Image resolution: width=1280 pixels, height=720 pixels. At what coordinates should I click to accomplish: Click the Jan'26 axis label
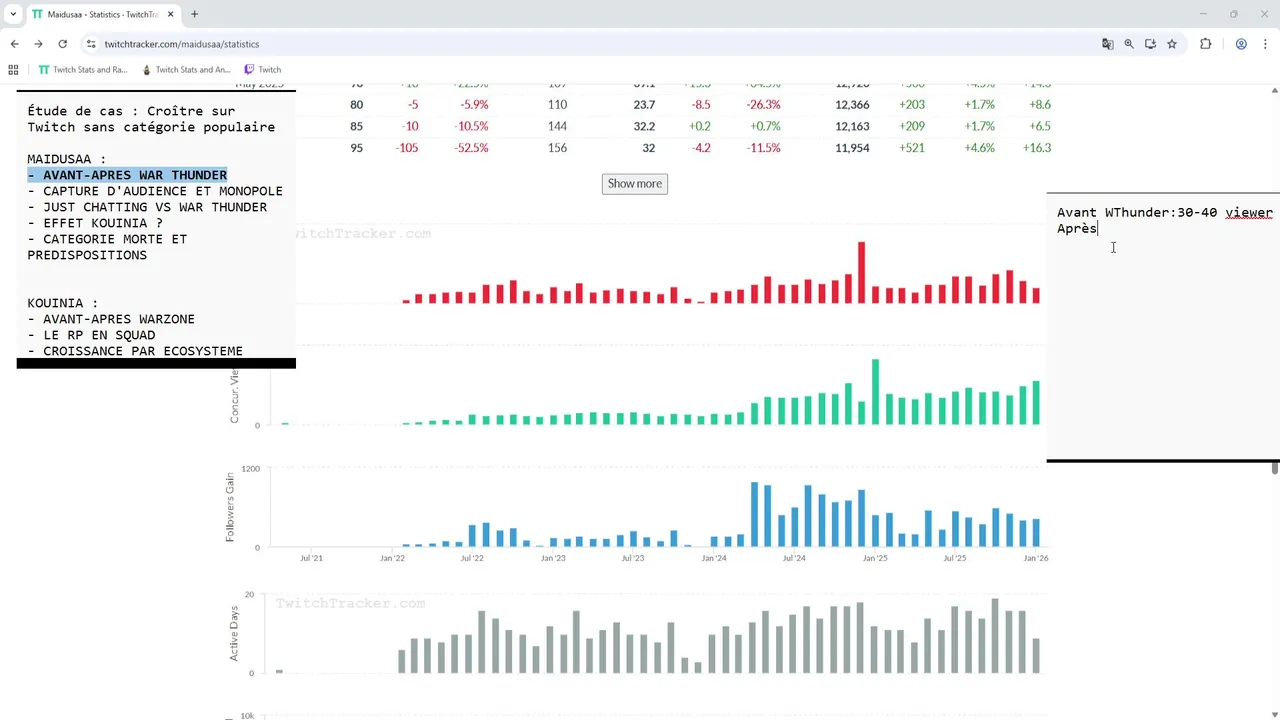tap(1036, 558)
